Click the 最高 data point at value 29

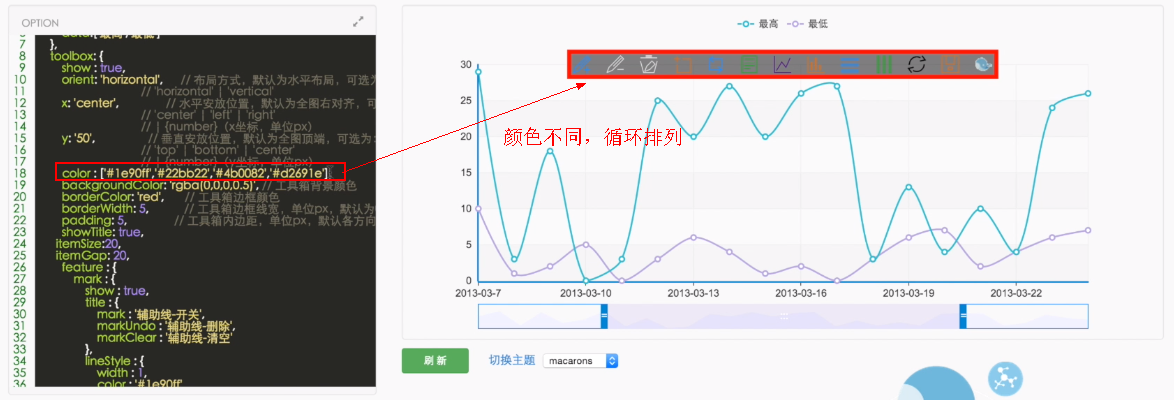pos(478,72)
